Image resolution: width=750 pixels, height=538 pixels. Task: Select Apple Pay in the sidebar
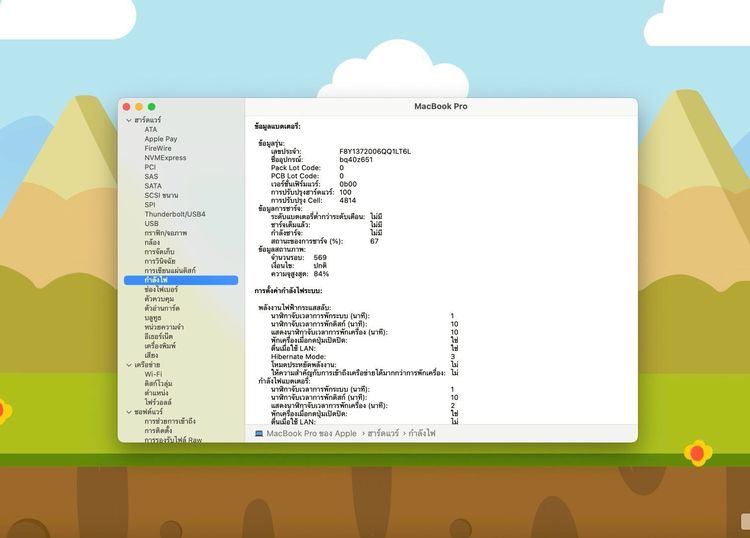(160, 139)
